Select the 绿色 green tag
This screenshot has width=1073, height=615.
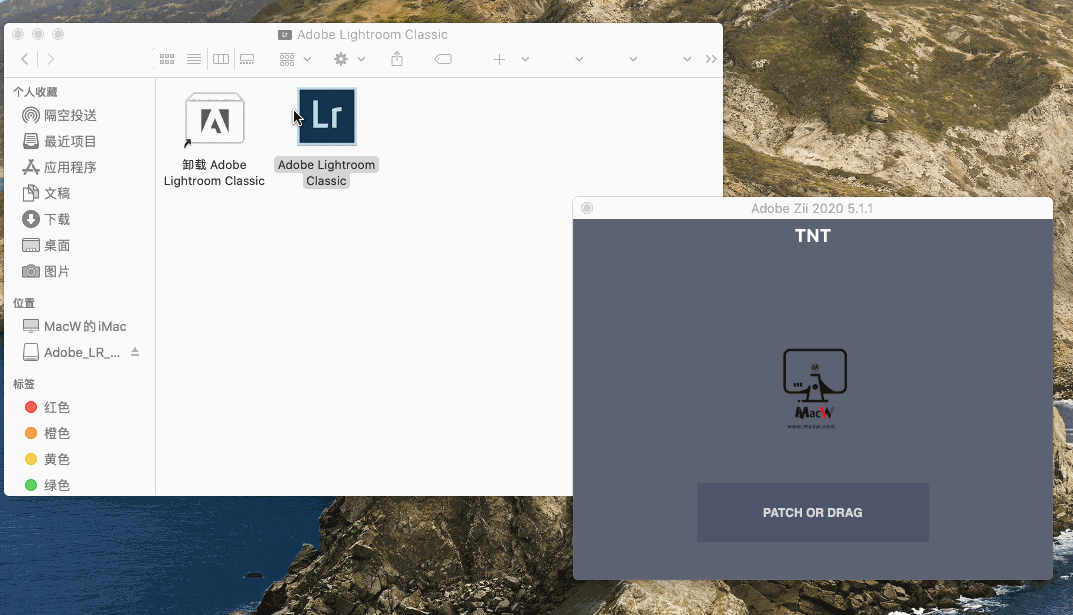click(x=47, y=485)
